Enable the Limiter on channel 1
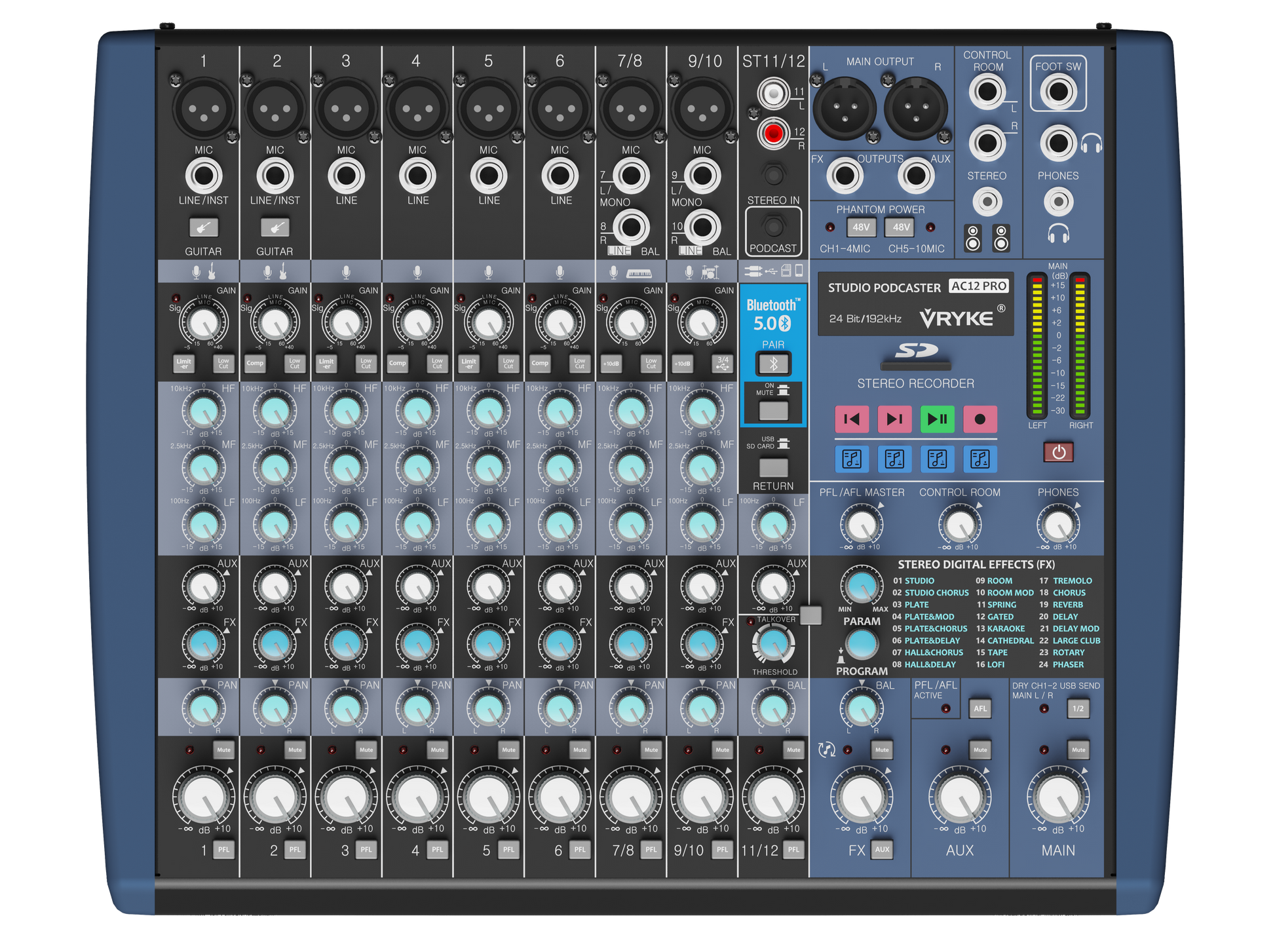1275x952 pixels. tap(184, 363)
